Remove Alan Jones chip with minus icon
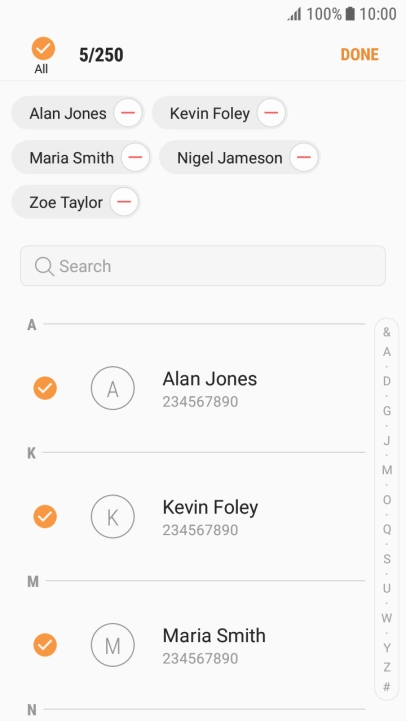Screen dimensions: 406x721 (128, 113)
